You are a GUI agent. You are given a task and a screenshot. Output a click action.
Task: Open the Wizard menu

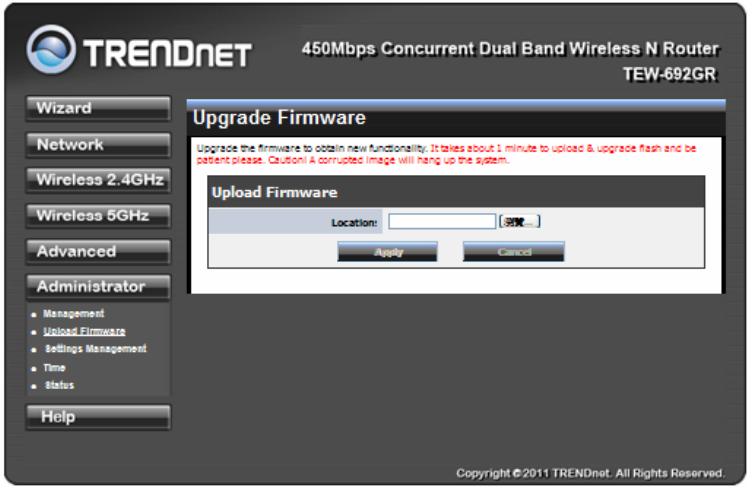pyautogui.click(x=98, y=108)
